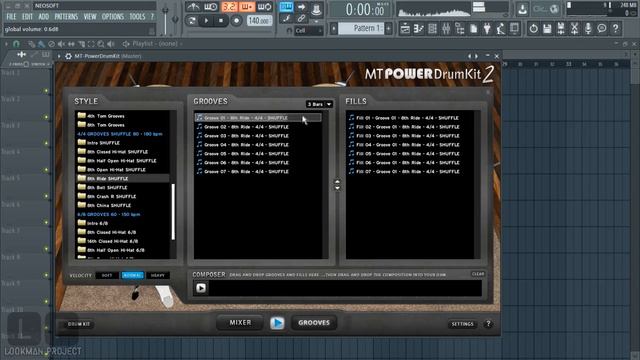Adjust the master volume vertical slider
This screenshot has width=640, height=360.
point(165,18)
